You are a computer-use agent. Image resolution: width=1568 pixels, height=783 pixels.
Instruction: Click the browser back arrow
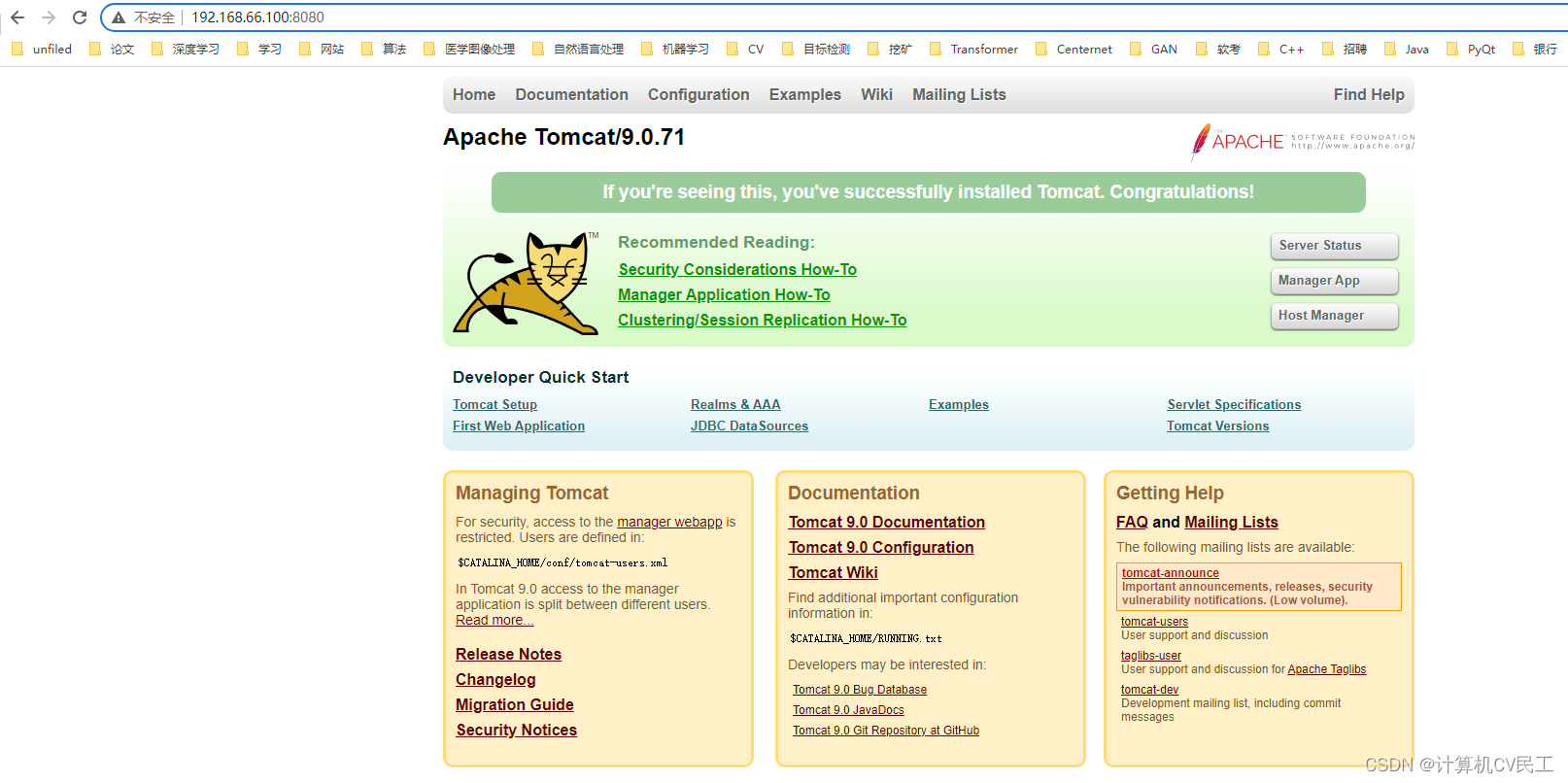pos(17,17)
